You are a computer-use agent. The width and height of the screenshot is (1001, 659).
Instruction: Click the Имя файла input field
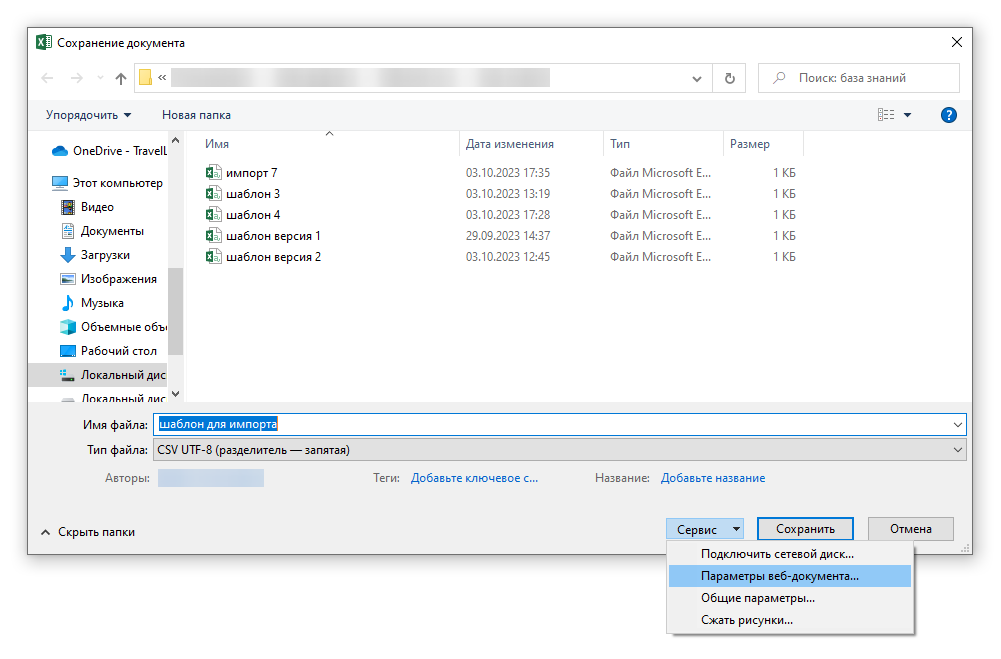coord(559,425)
